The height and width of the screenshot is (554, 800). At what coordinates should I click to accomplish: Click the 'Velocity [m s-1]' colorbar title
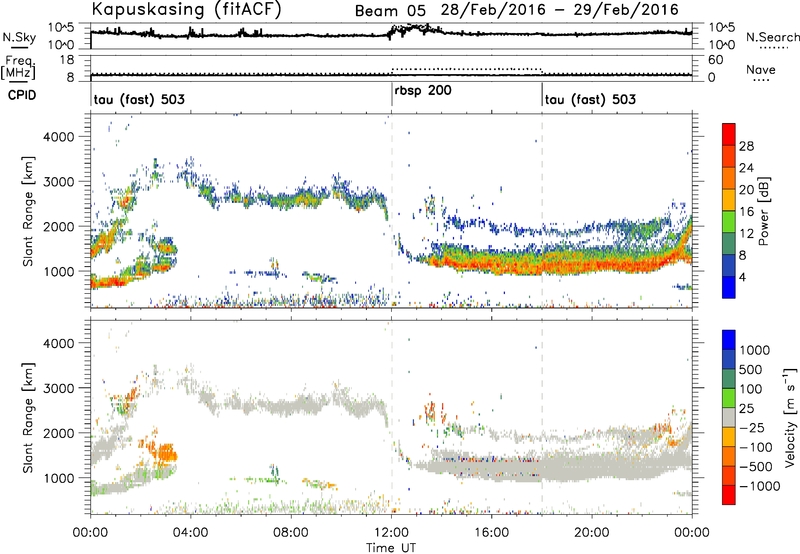point(789,416)
